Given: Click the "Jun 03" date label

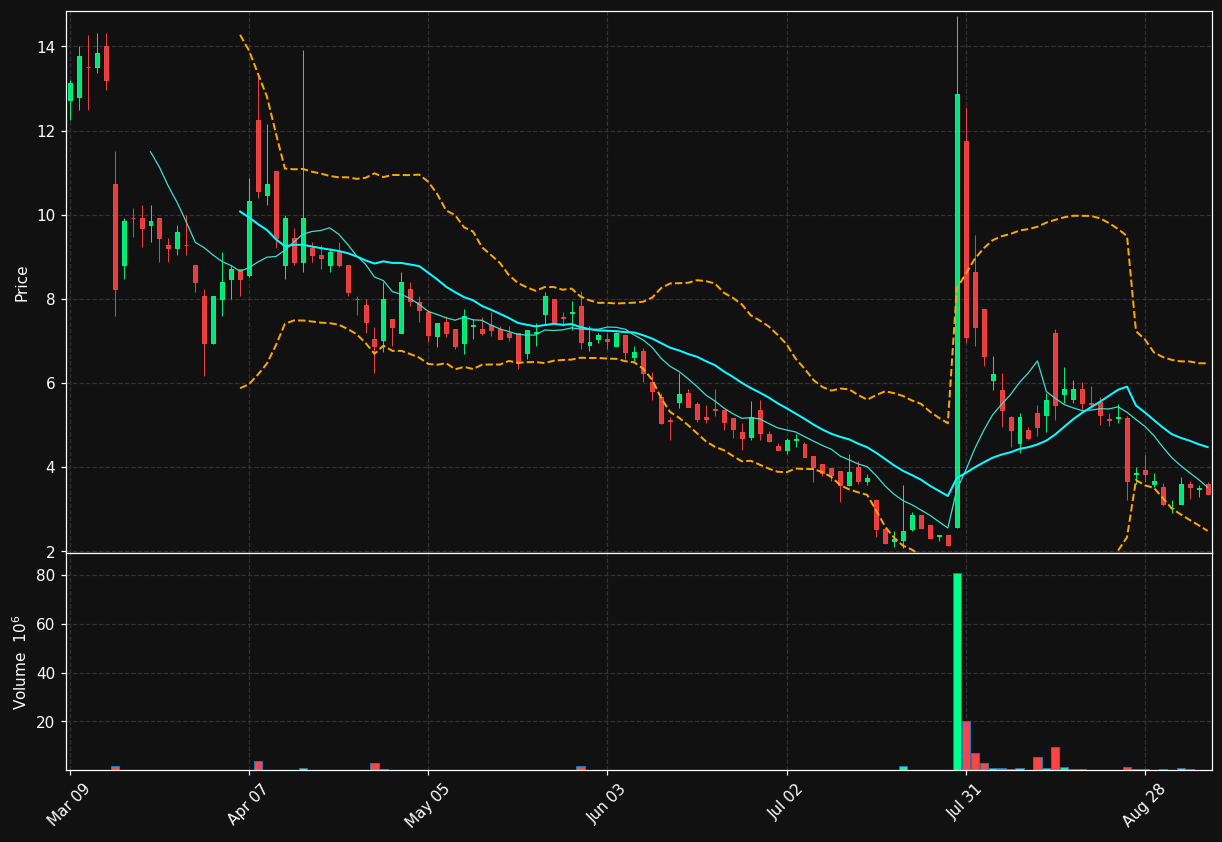Looking at the screenshot, I should (606, 806).
